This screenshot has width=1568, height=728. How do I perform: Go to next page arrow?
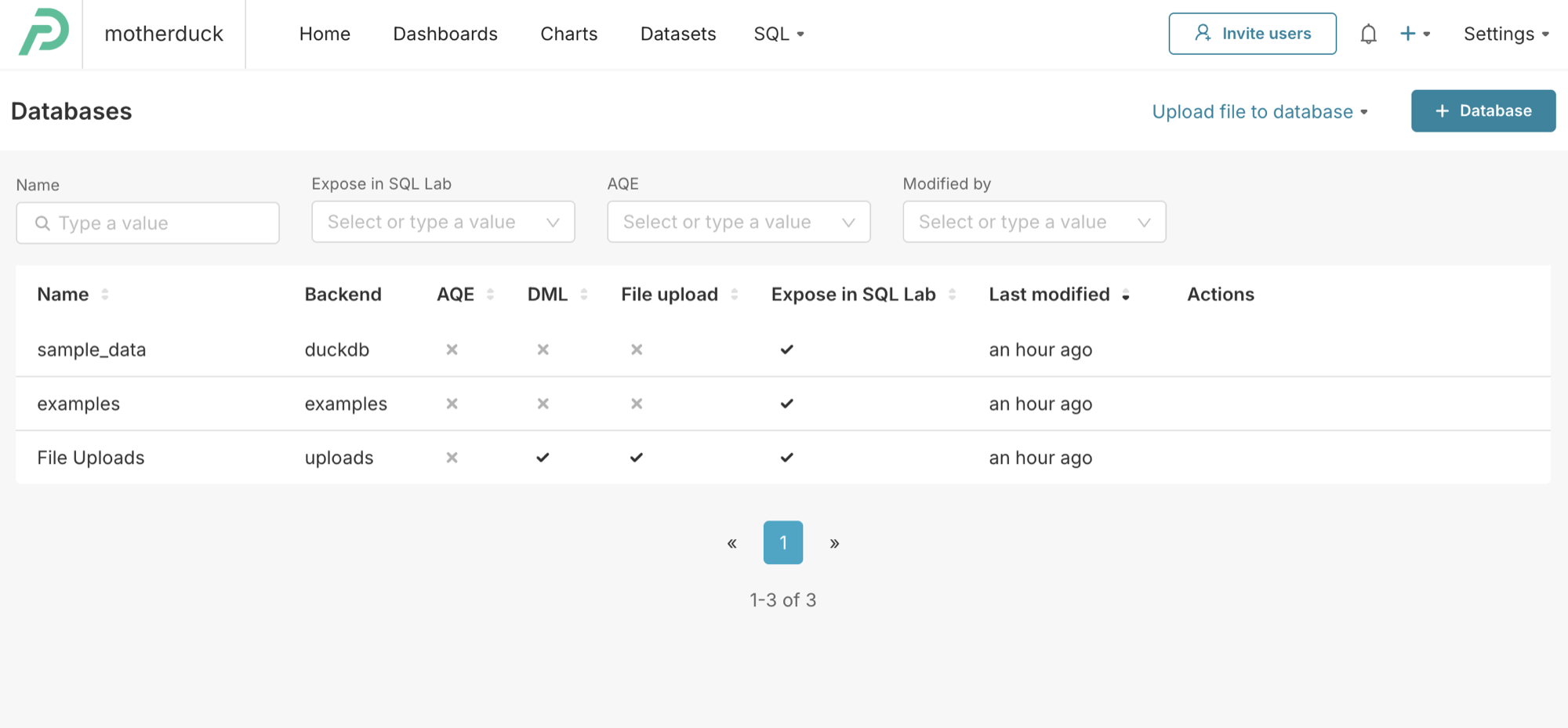click(x=834, y=543)
